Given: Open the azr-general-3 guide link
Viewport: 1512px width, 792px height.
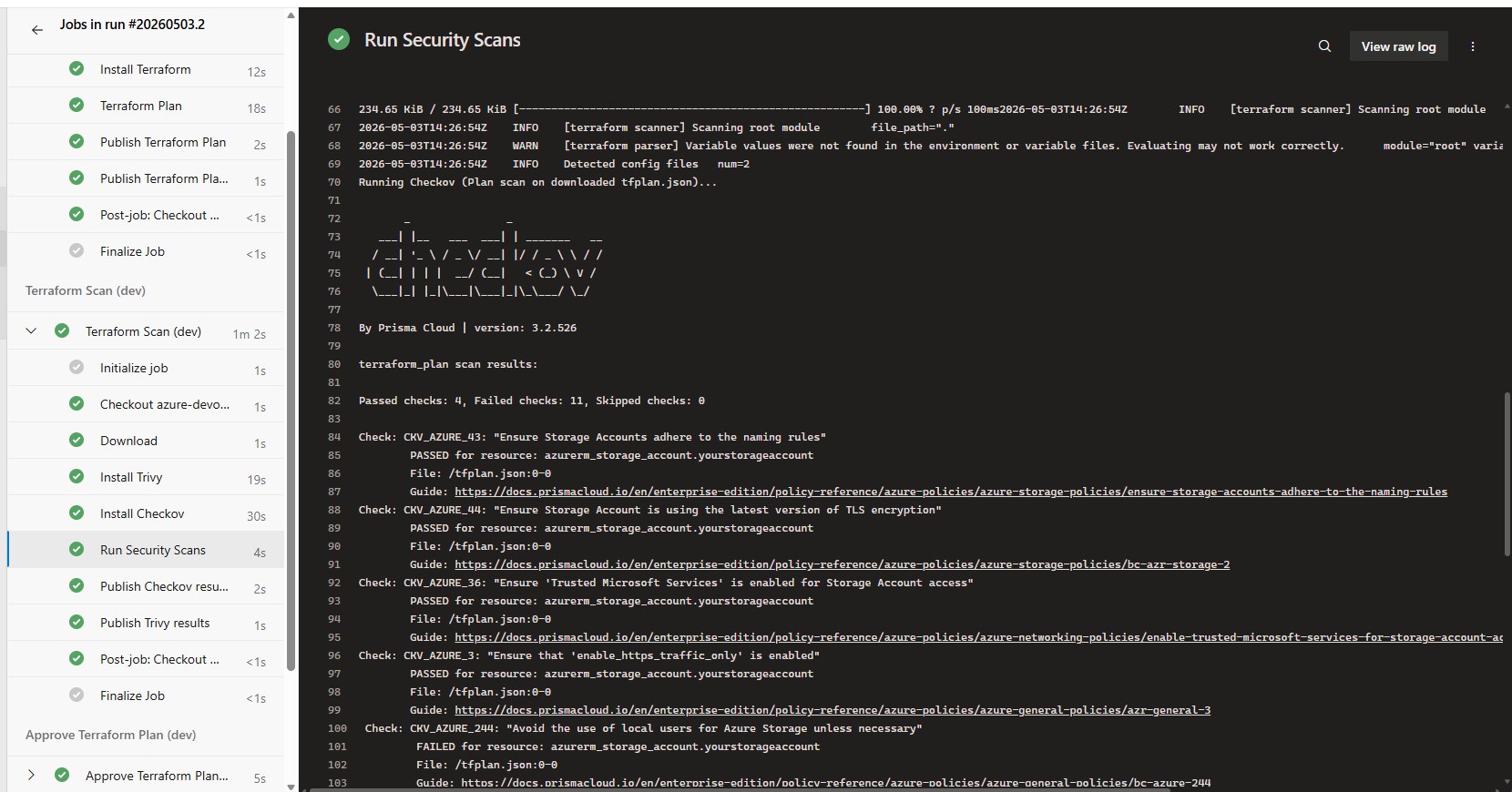Looking at the screenshot, I should pos(833,710).
